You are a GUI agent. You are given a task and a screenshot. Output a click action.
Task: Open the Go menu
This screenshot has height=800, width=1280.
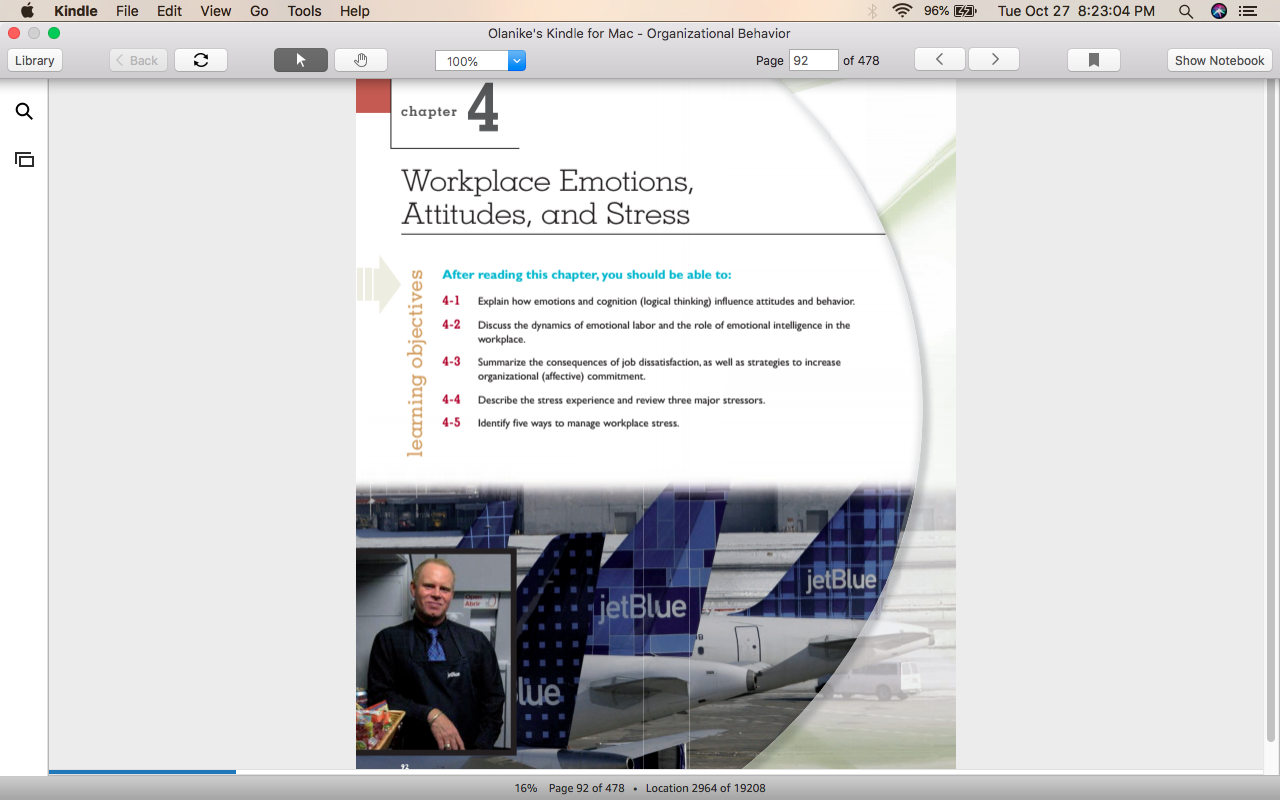pos(259,11)
